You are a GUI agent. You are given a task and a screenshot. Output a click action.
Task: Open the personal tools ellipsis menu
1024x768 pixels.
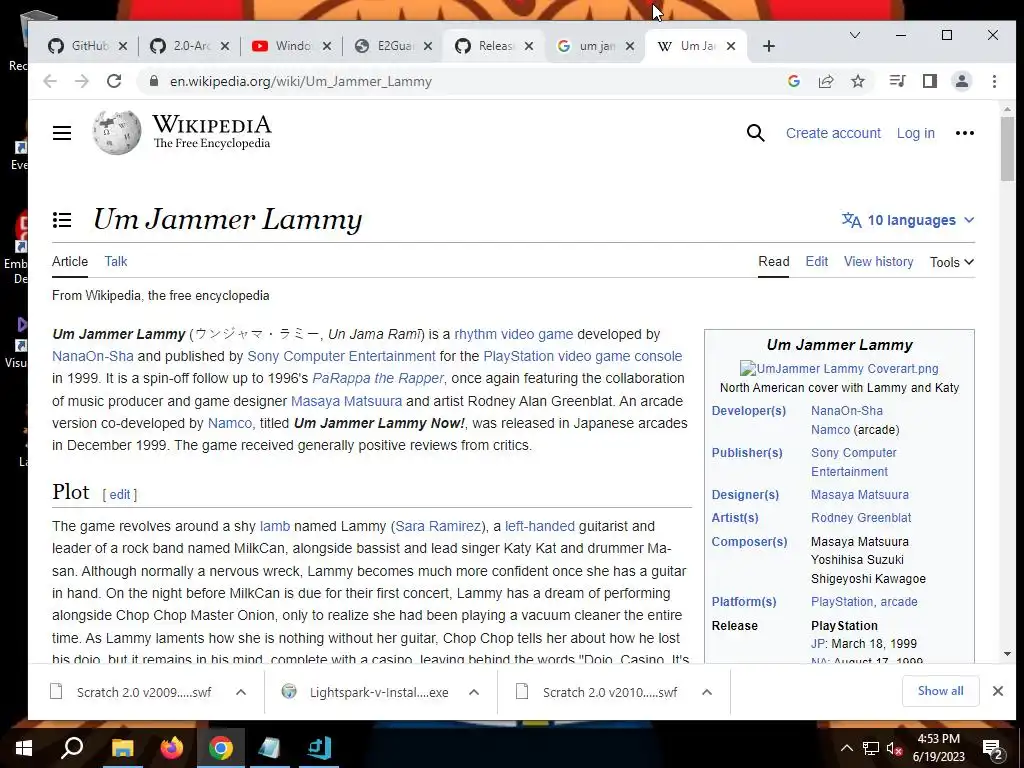(x=965, y=133)
